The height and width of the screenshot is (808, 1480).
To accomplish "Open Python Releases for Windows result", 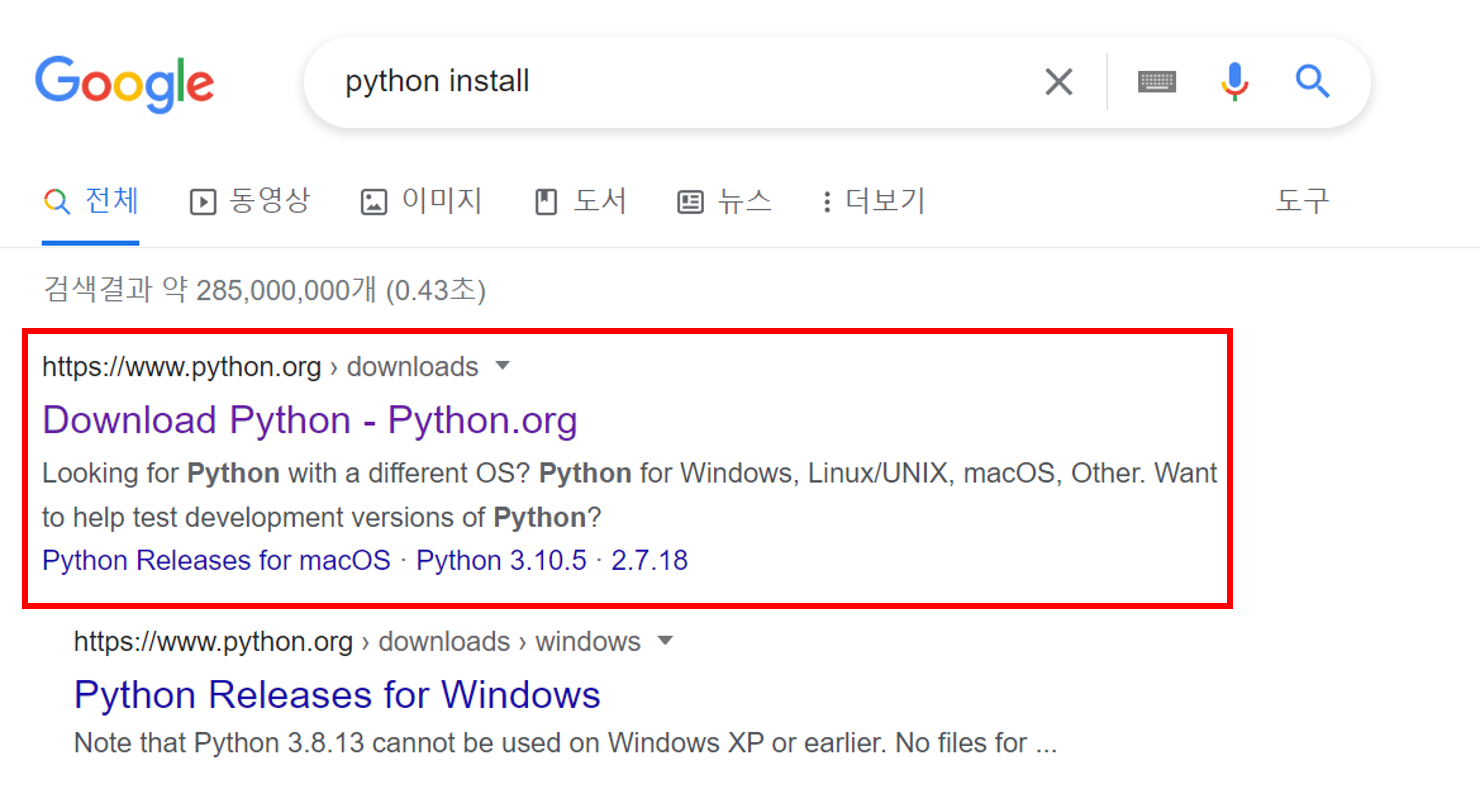I will [337, 694].
